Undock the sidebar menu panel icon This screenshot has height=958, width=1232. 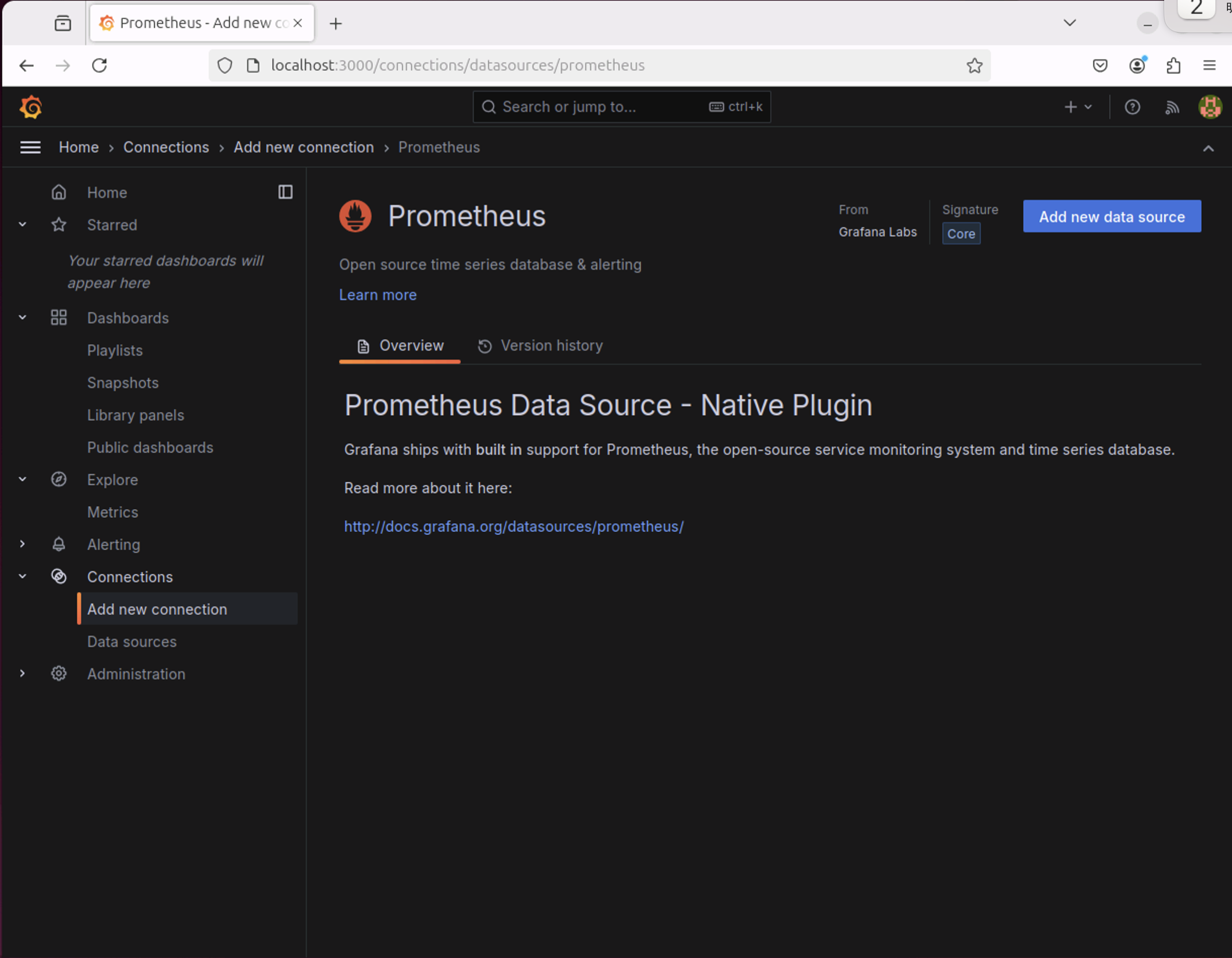(x=285, y=192)
